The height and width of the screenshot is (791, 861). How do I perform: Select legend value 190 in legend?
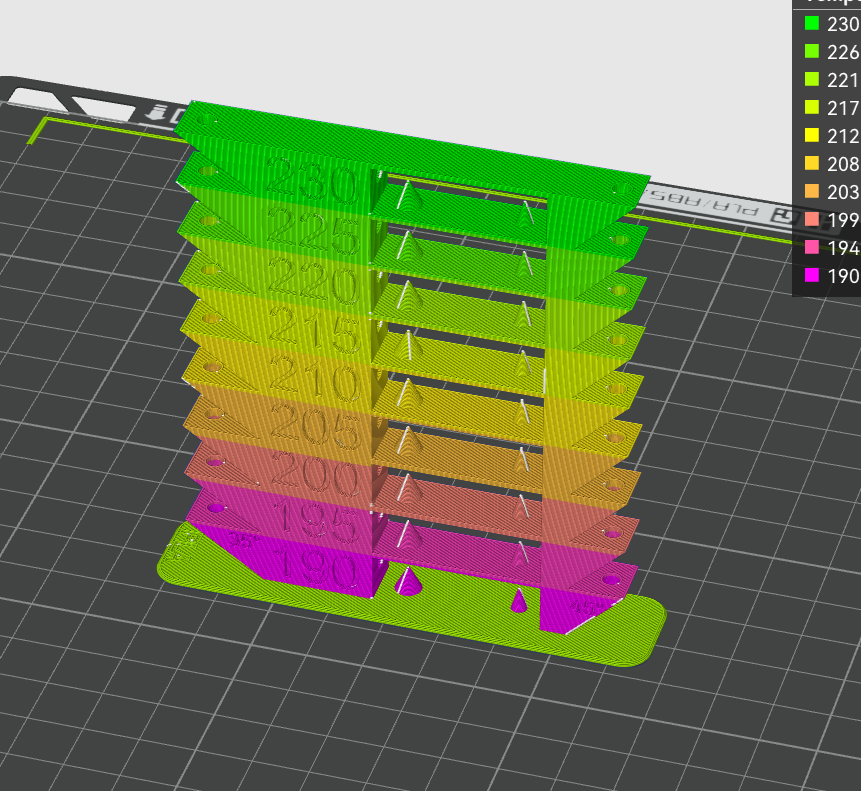[843, 276]
